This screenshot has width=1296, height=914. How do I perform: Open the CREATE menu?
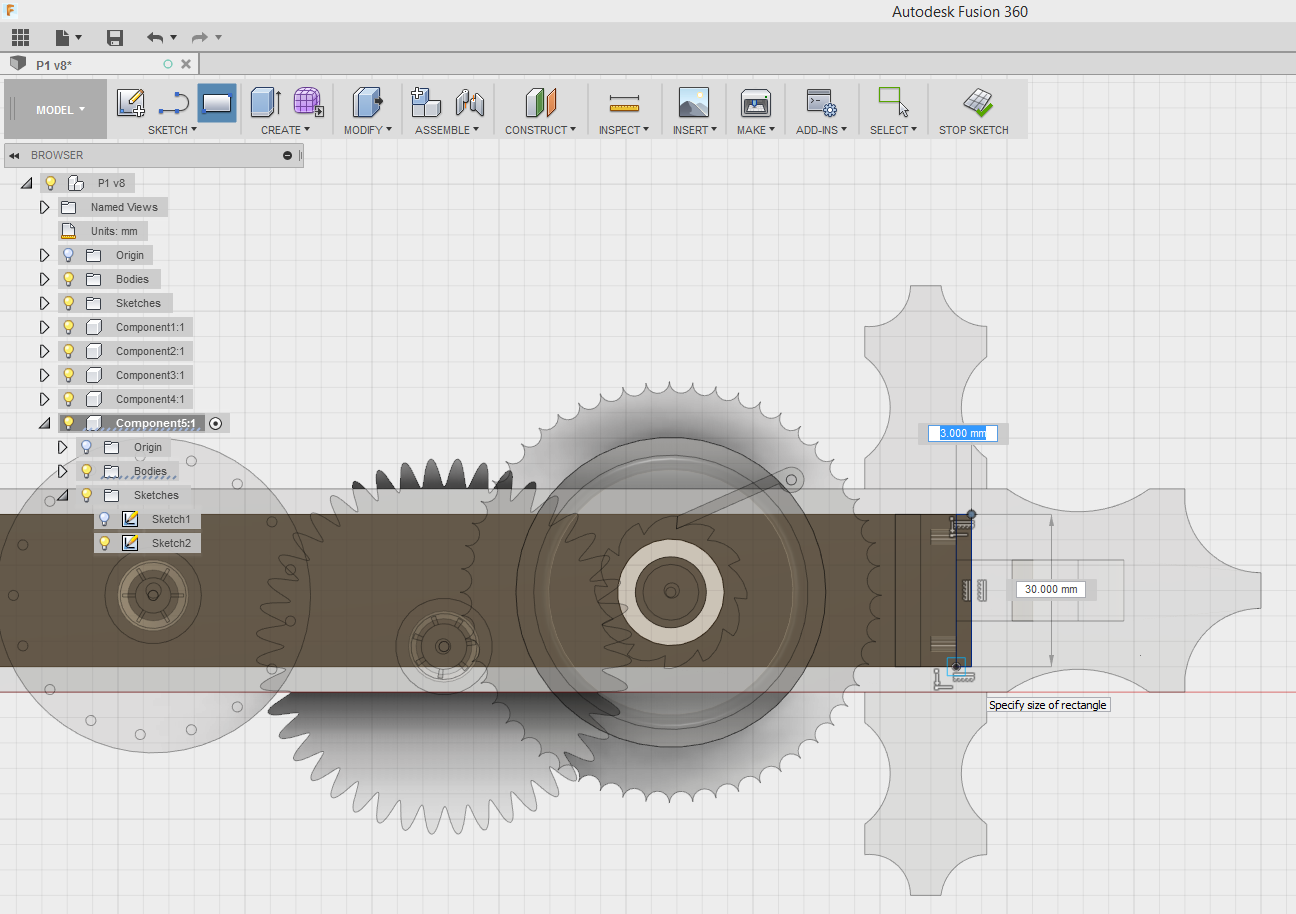pos(285,130)
